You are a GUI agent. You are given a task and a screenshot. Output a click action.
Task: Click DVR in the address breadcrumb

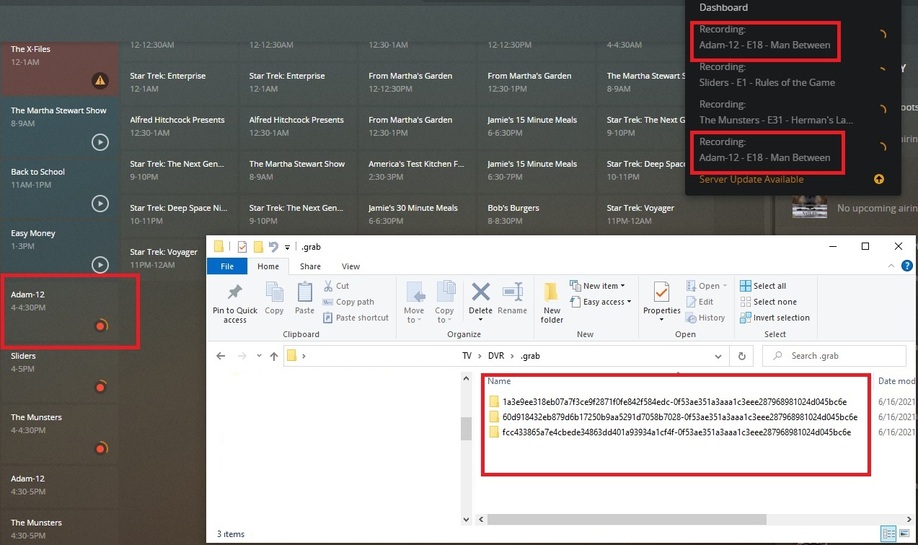496,356
